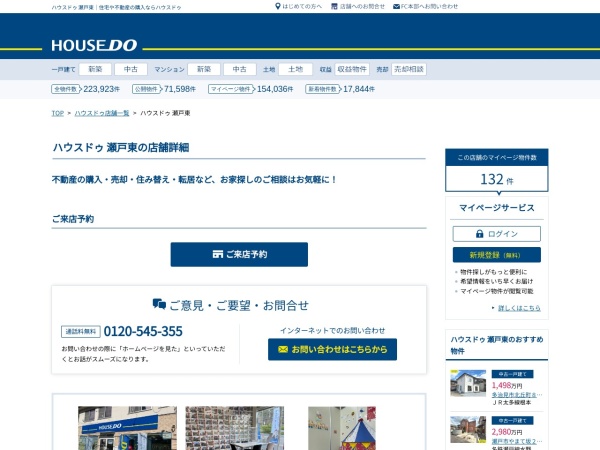Select 一戸建て 新築 menu item

pyautogui.click(x=95, y=69)
